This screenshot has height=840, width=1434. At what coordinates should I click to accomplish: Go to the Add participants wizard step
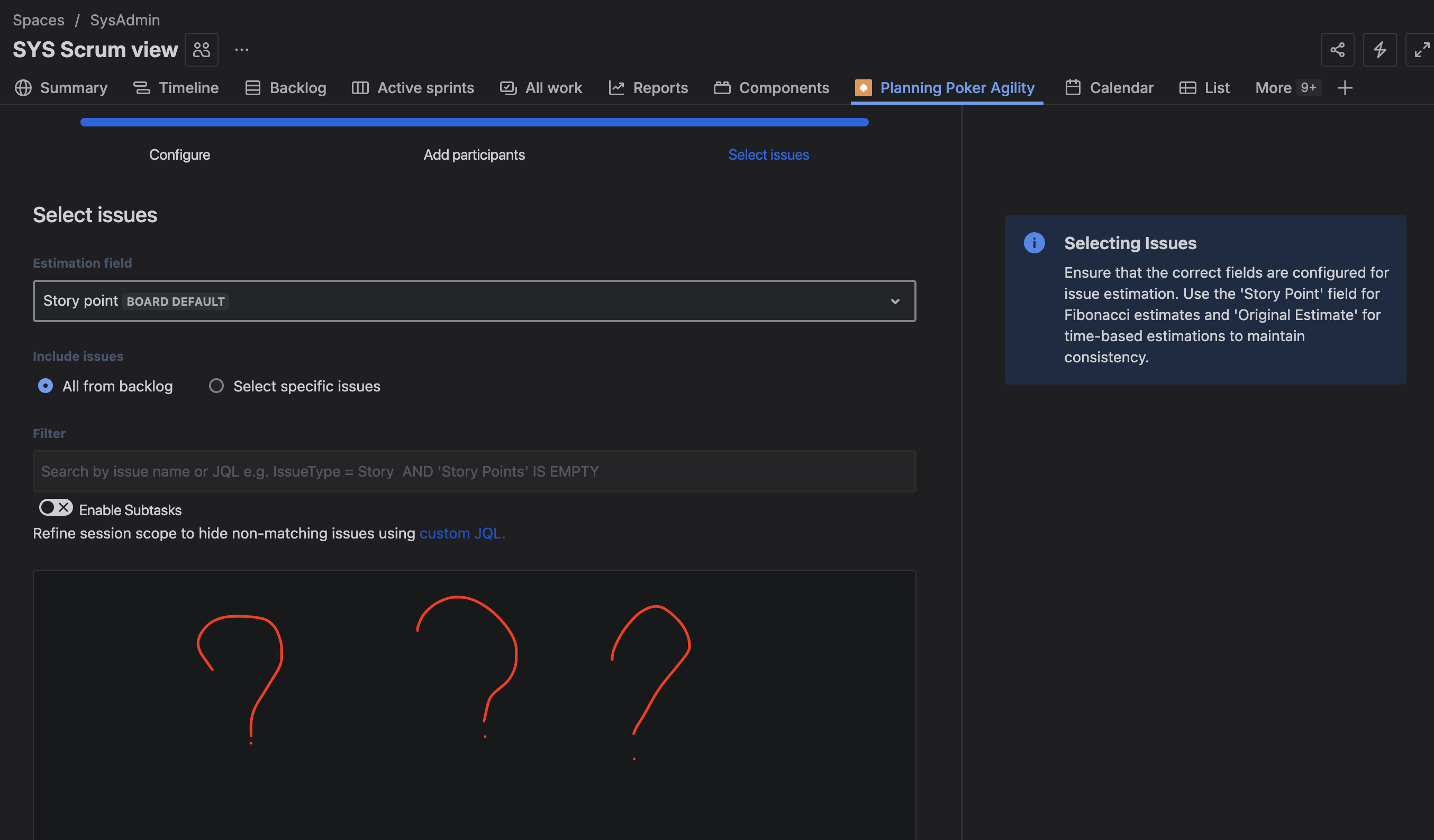tap(474, 154)
